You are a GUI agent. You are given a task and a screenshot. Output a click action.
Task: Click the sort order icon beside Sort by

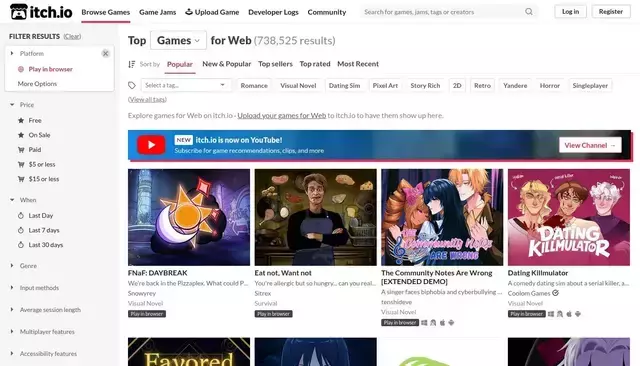tap(131, 64)
